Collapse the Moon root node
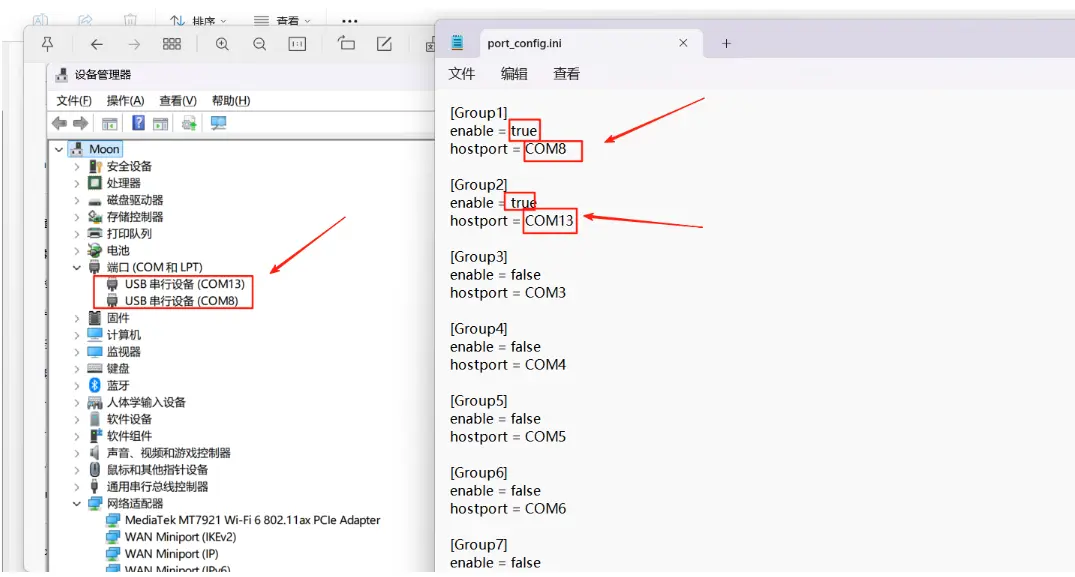Screen dimensions: 1075x577 pos(59,149)
